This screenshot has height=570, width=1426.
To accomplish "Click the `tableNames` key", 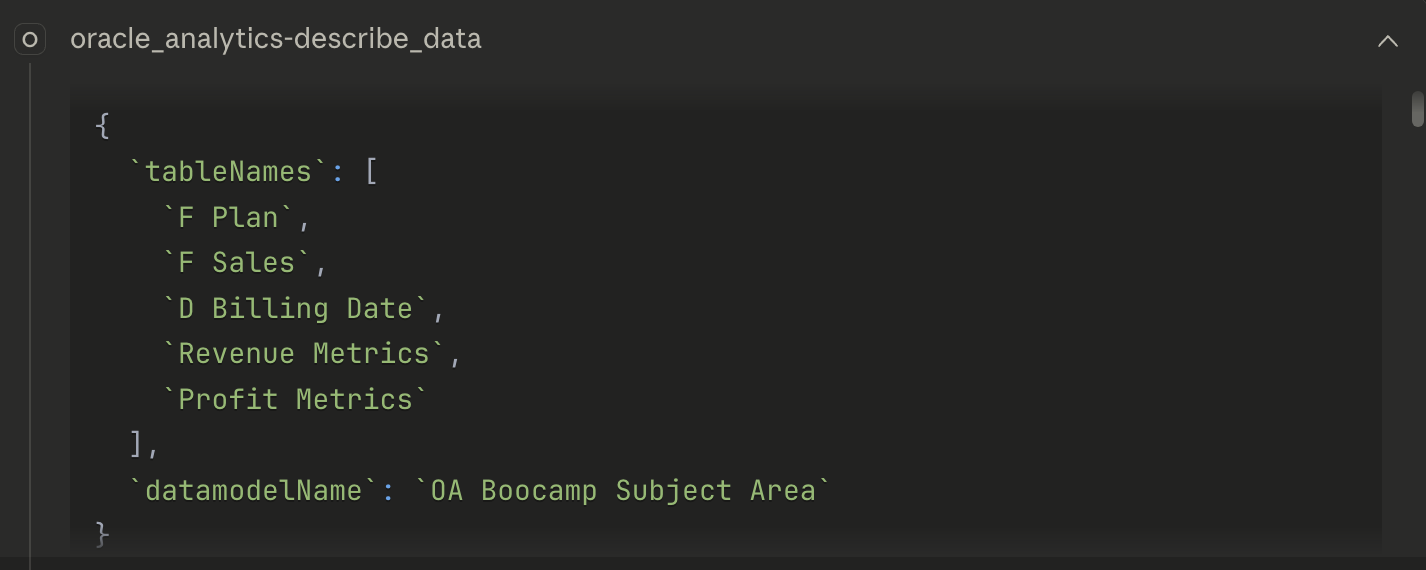I will point(229,172).
